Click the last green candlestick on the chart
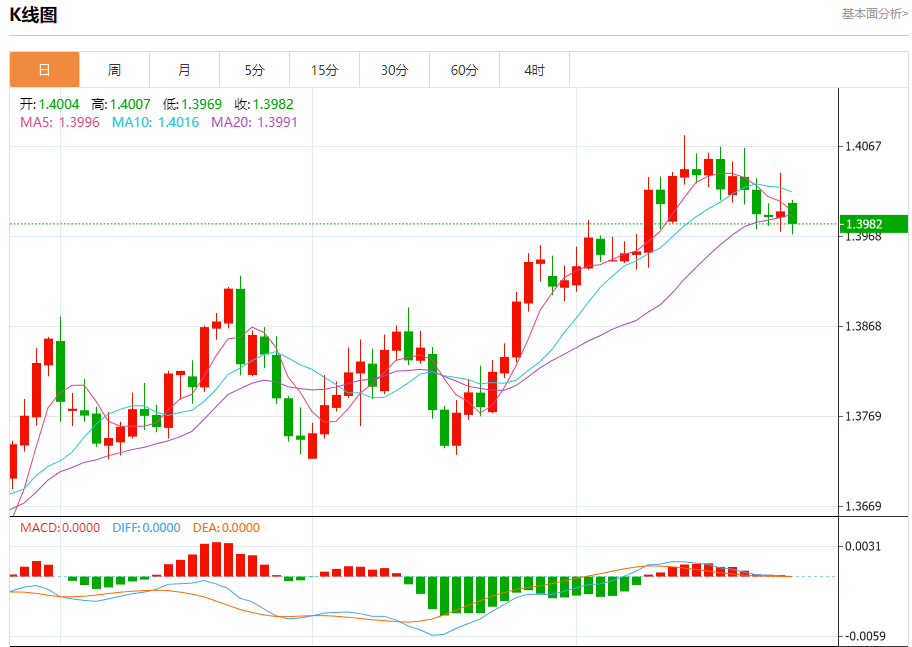Image resolution: width=912 pixels, height=647 pixels. [793, 212]
